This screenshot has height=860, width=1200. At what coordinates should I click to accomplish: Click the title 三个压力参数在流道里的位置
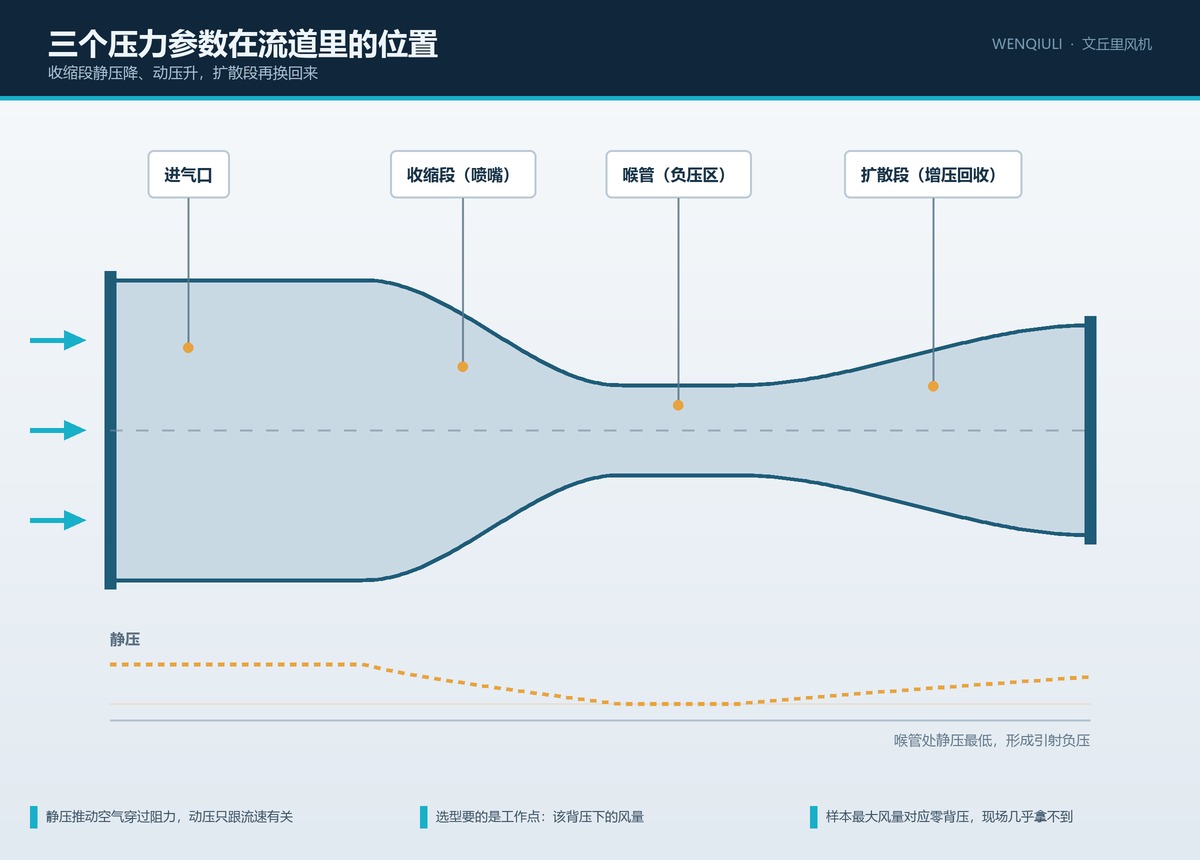243,44
